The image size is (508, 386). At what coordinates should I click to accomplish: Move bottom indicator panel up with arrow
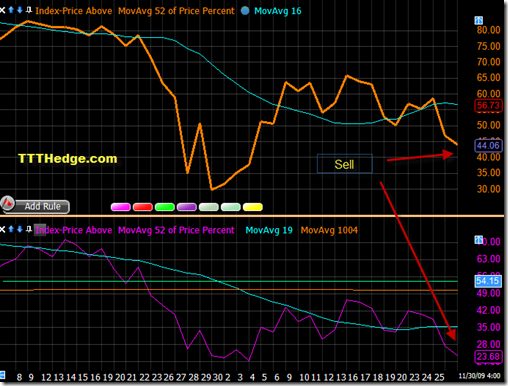[x=11, y=229]
